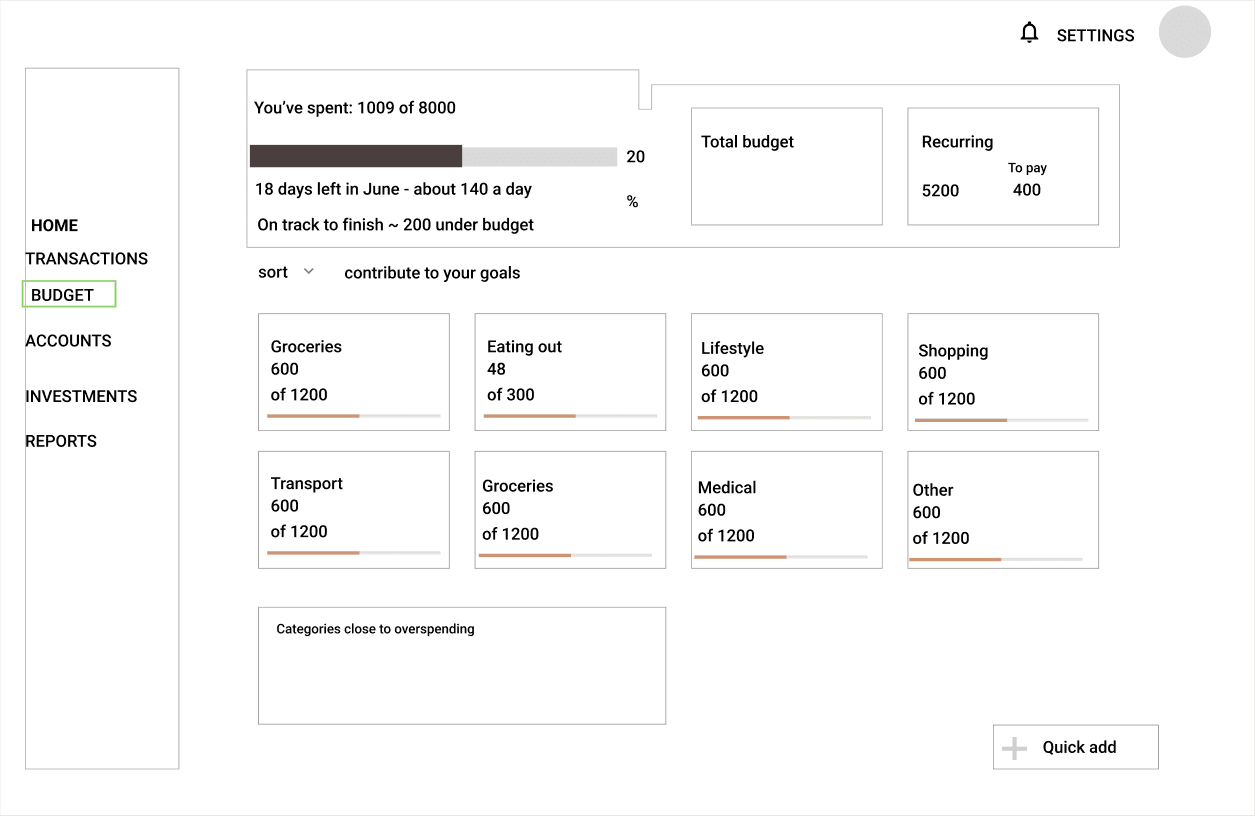Click the Transport progress bar

354,553
